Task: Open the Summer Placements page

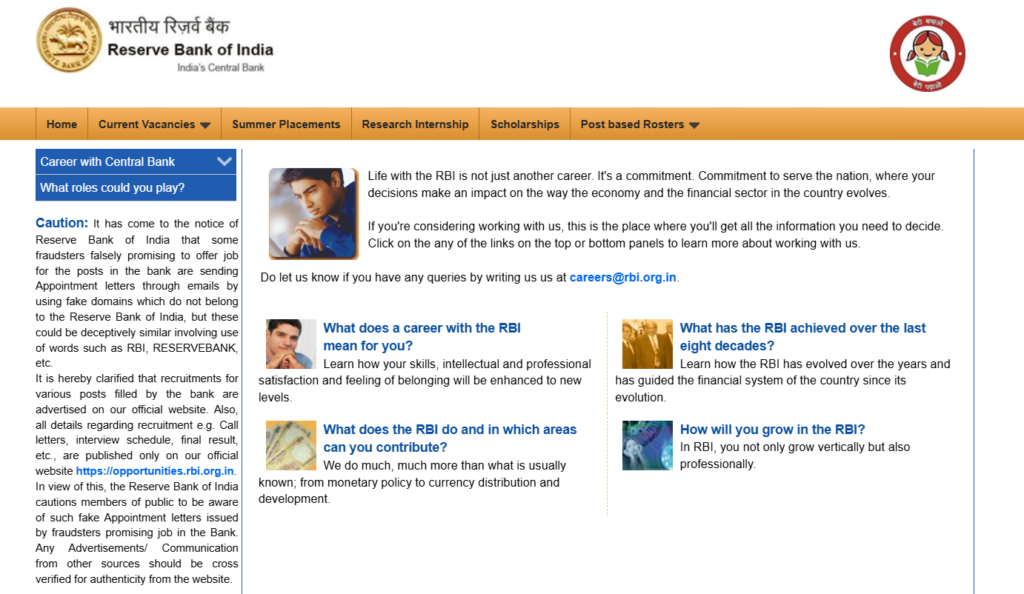Action: (x=286, y=124)
